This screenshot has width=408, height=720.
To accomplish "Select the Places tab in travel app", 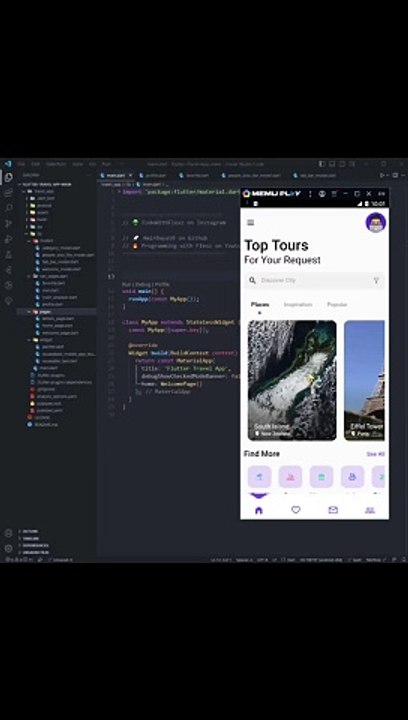I will tap(260, 304).
